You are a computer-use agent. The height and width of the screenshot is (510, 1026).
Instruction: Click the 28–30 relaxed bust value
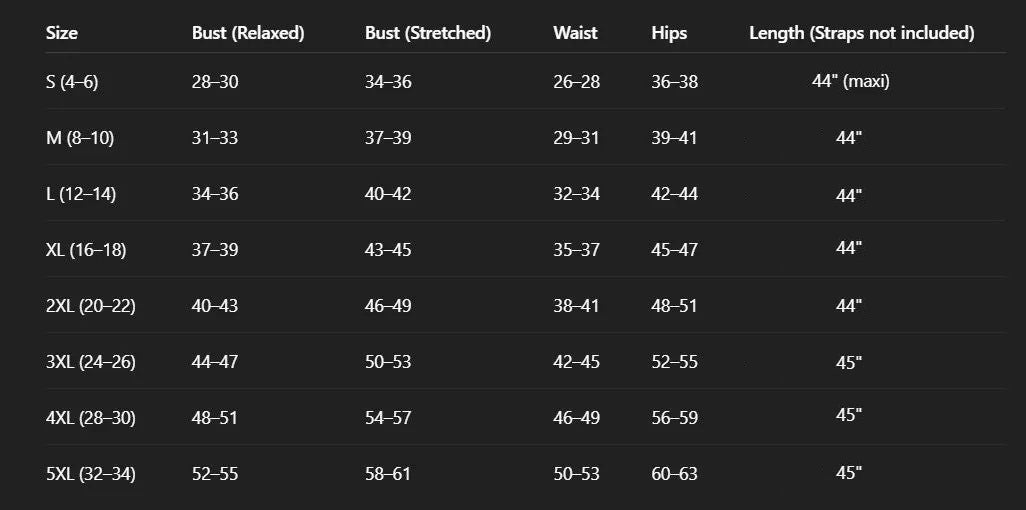215,82
